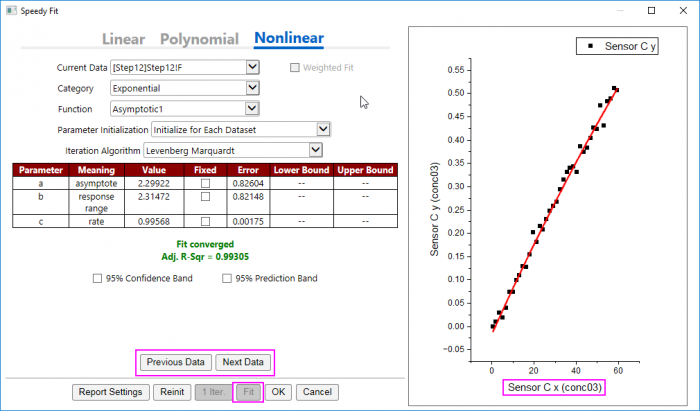Select the Nonlinear tab
700x411 pixels.
[x=288, y=40]
